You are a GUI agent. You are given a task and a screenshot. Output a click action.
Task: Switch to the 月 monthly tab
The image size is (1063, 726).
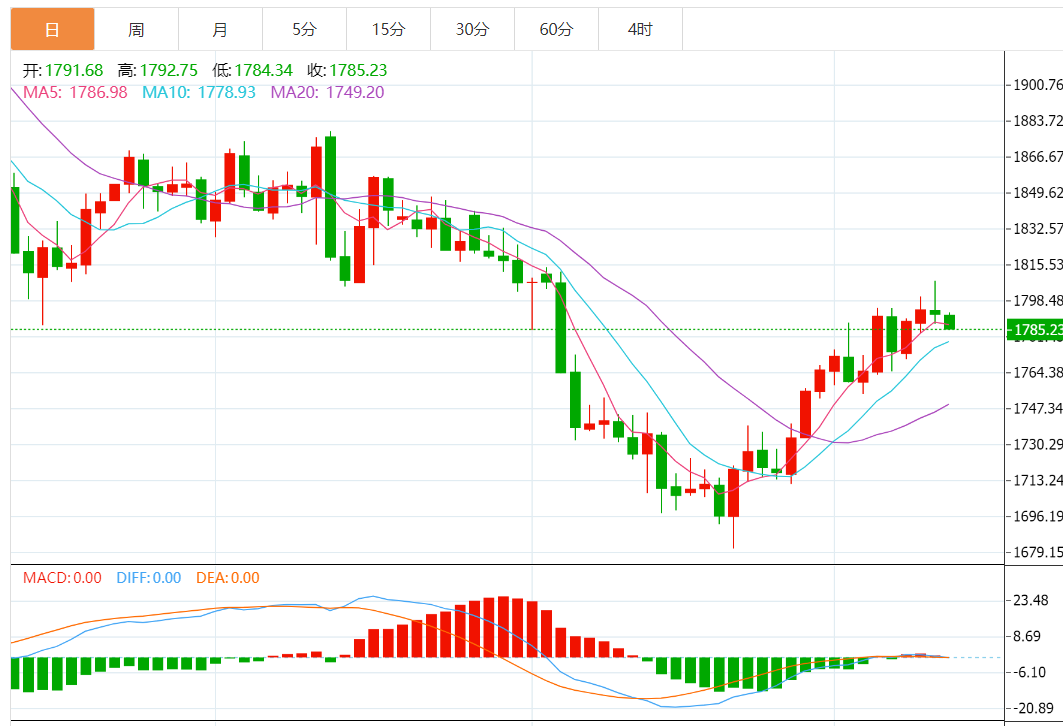(x=220, y=29)
